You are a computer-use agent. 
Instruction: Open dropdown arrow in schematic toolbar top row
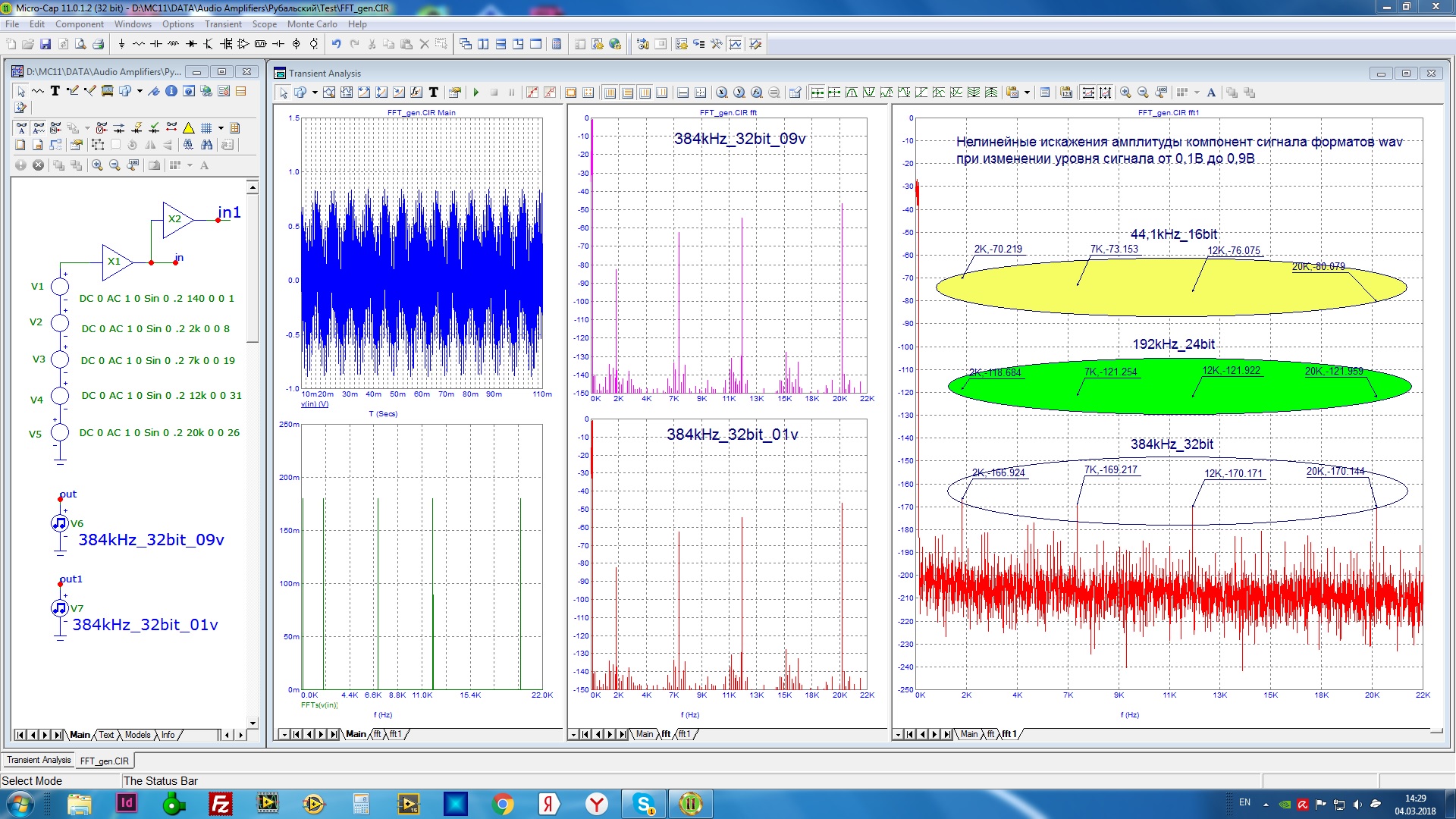click(x=140, y=91)
